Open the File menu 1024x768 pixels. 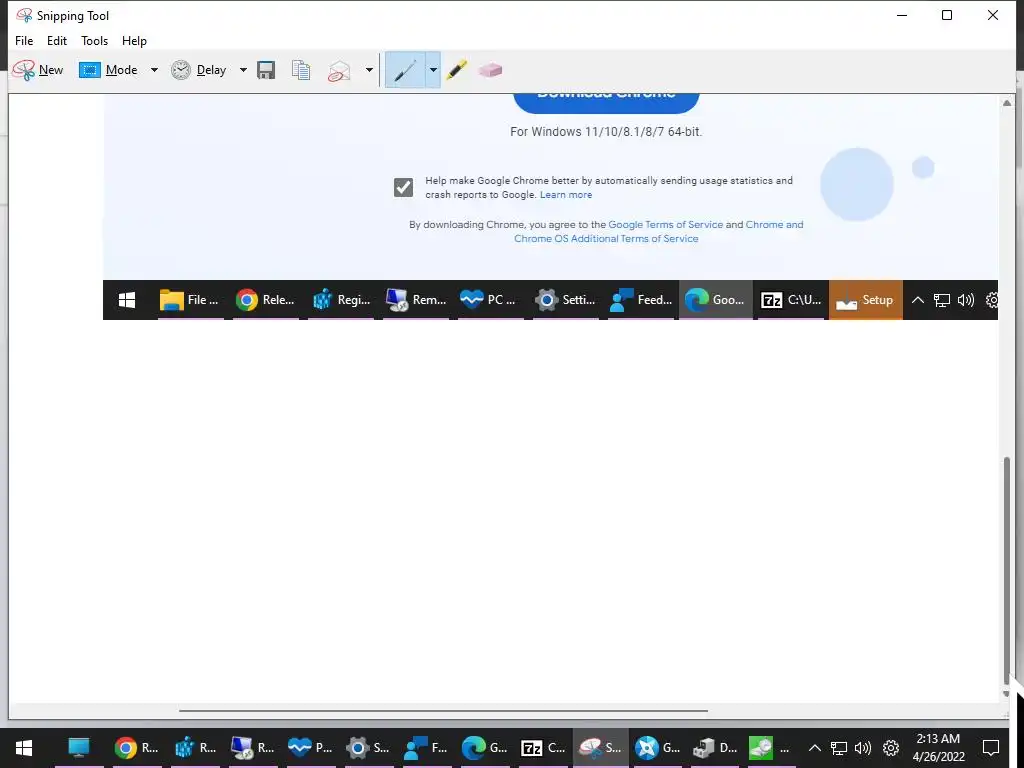tap(24, 40)
